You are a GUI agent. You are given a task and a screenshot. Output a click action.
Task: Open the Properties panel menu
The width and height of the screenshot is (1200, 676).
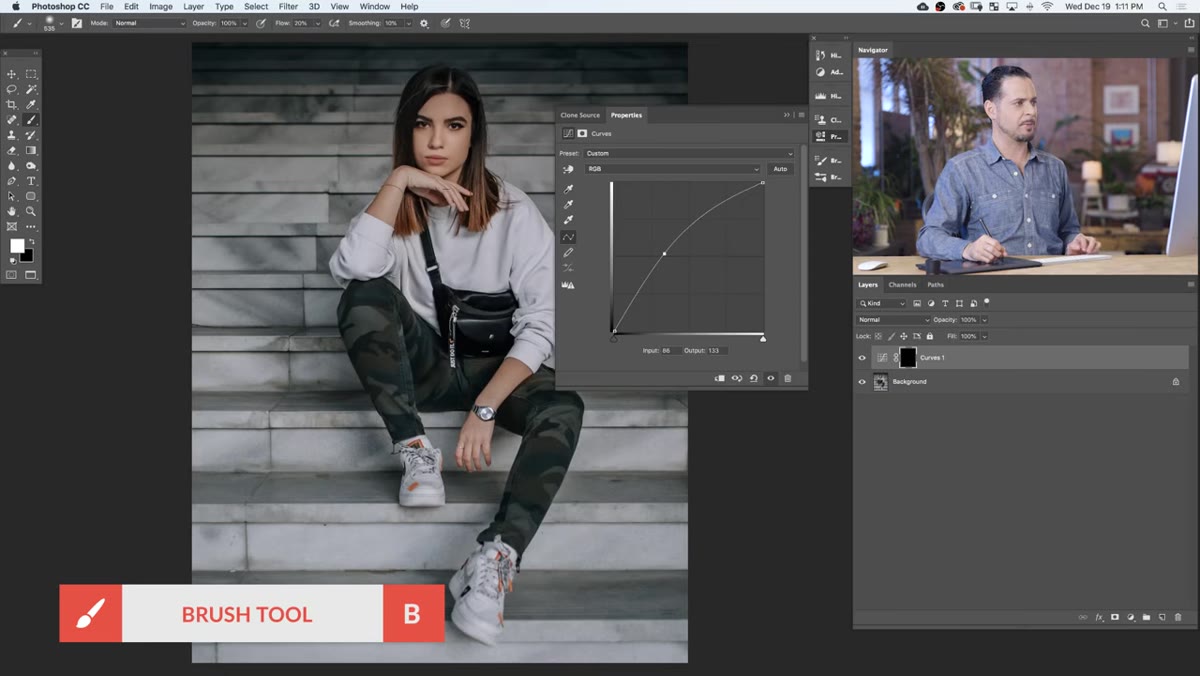pos(801,115)
